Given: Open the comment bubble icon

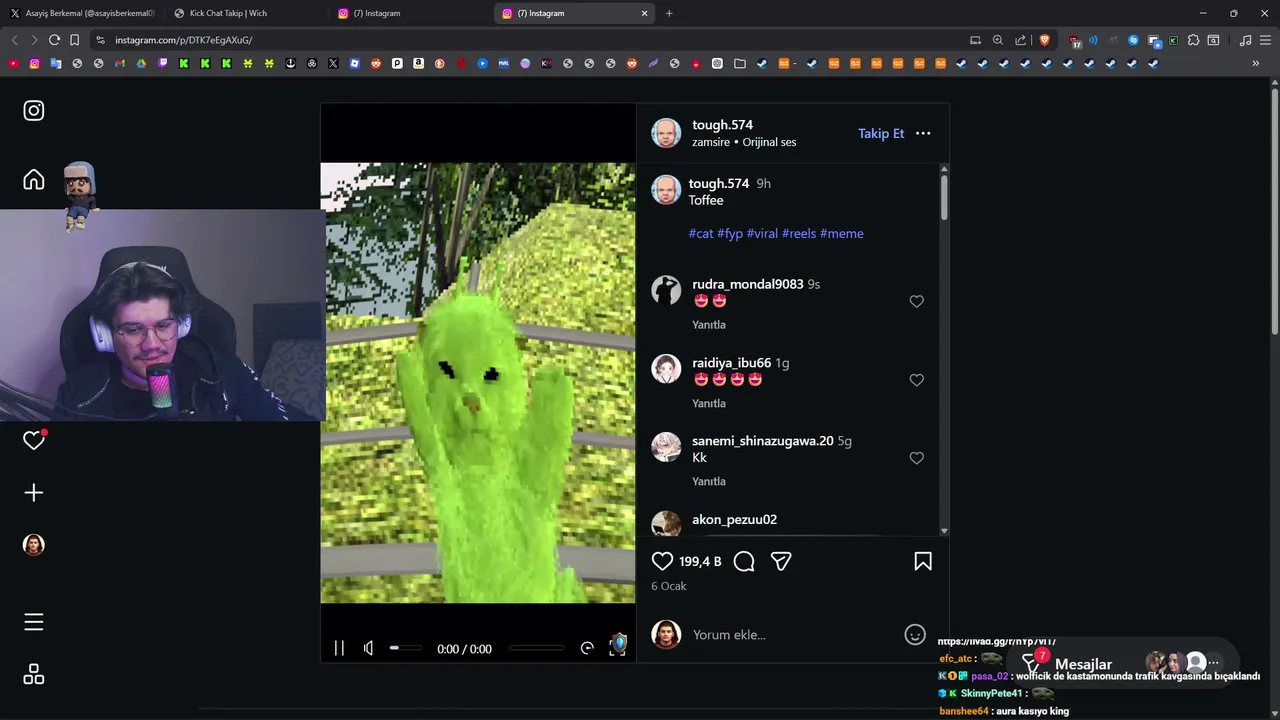Looking at the screenshot, I should click(744, 562).
